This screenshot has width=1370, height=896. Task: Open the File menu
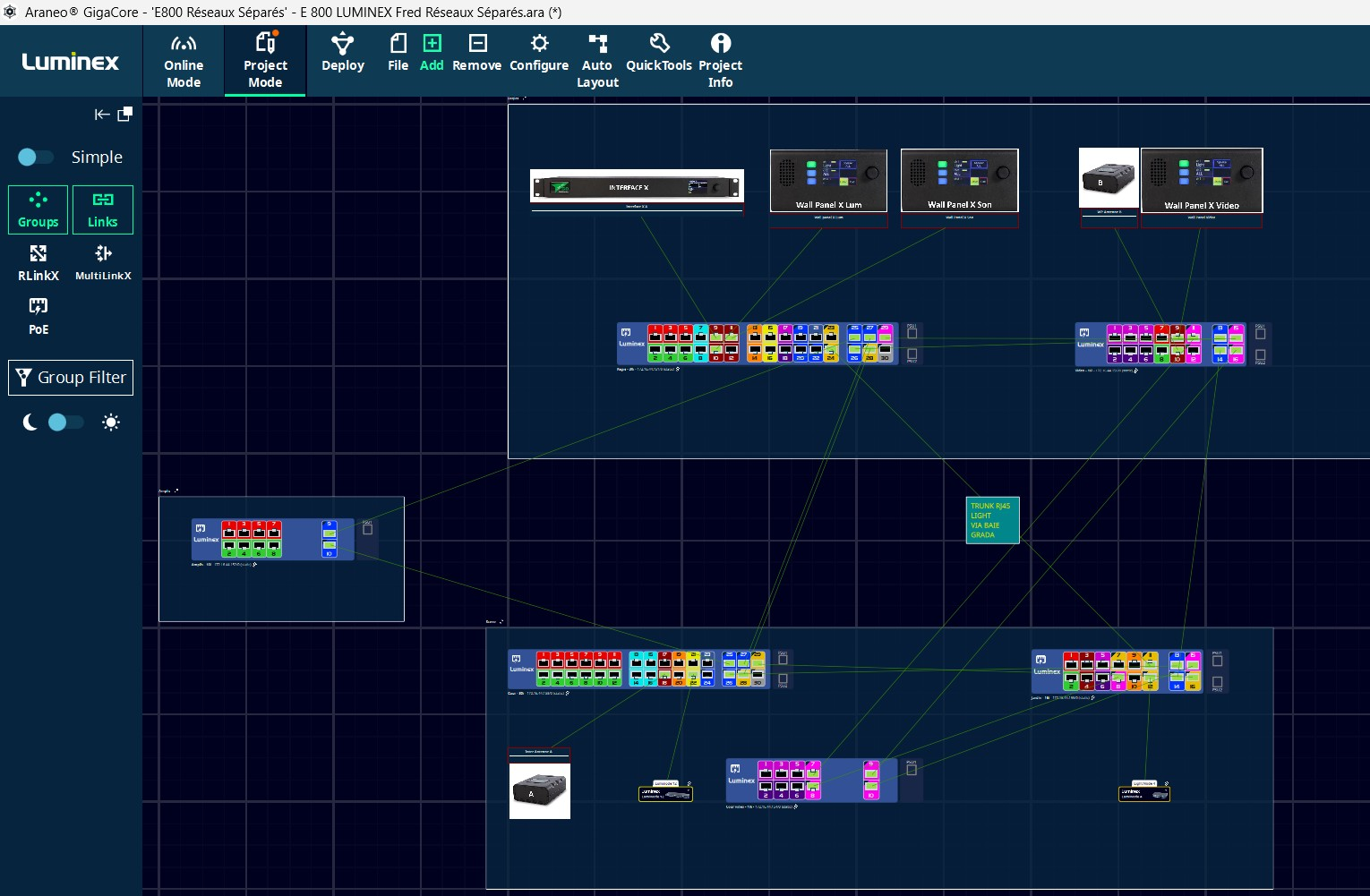tap(398, 53)
